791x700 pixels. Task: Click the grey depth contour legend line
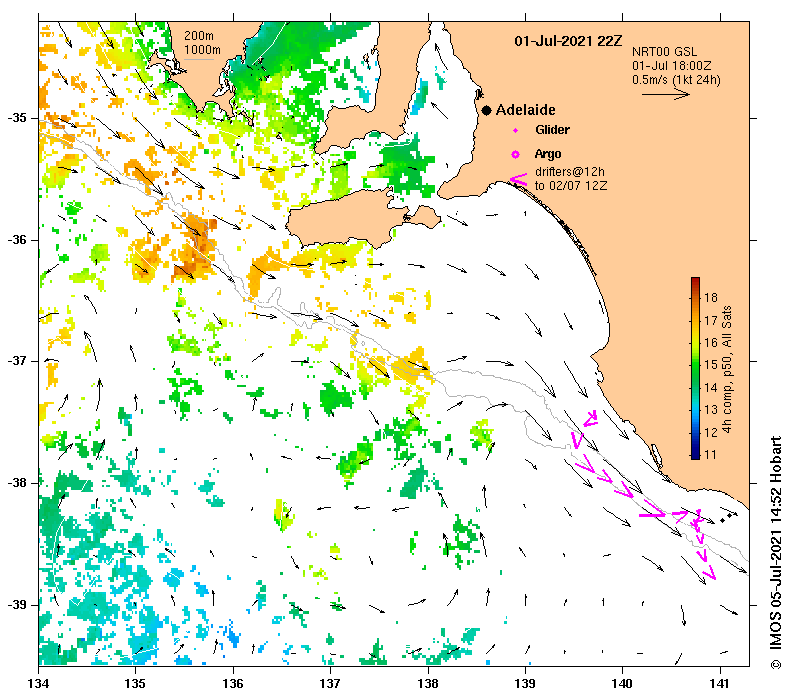coord(199,60)
